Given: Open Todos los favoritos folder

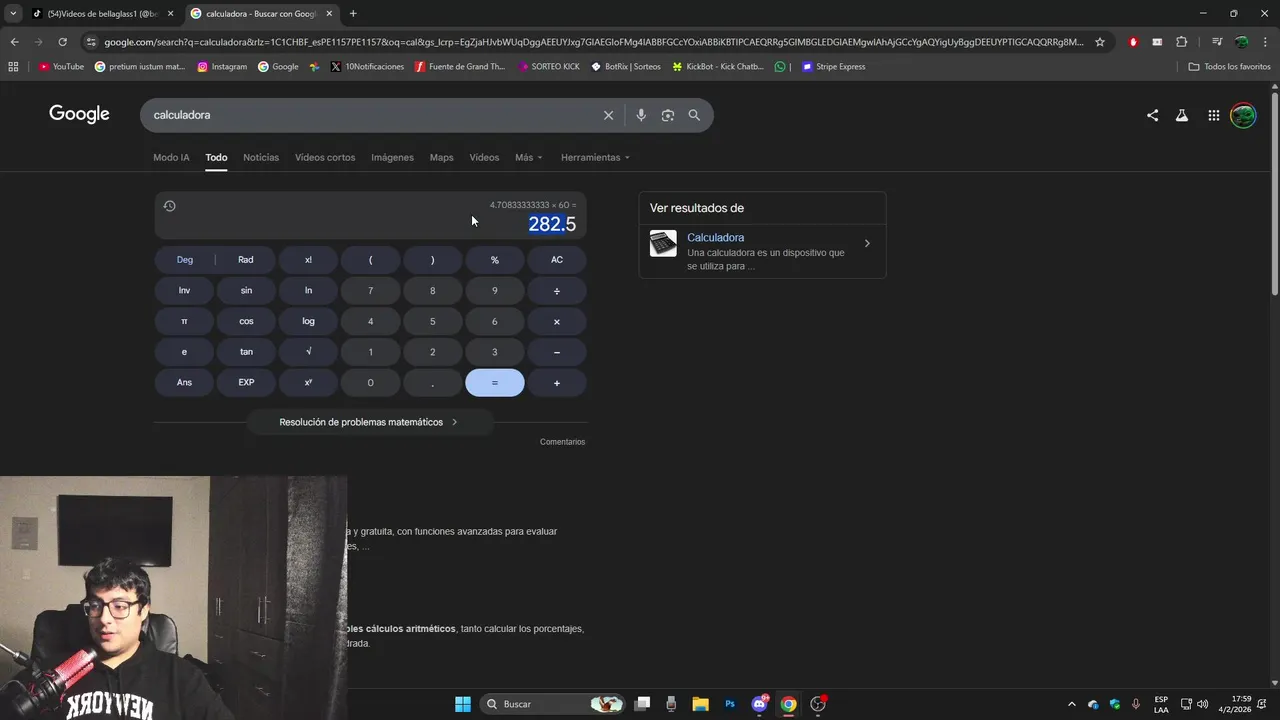Looking at the screenshot, I should point(1230,67).
